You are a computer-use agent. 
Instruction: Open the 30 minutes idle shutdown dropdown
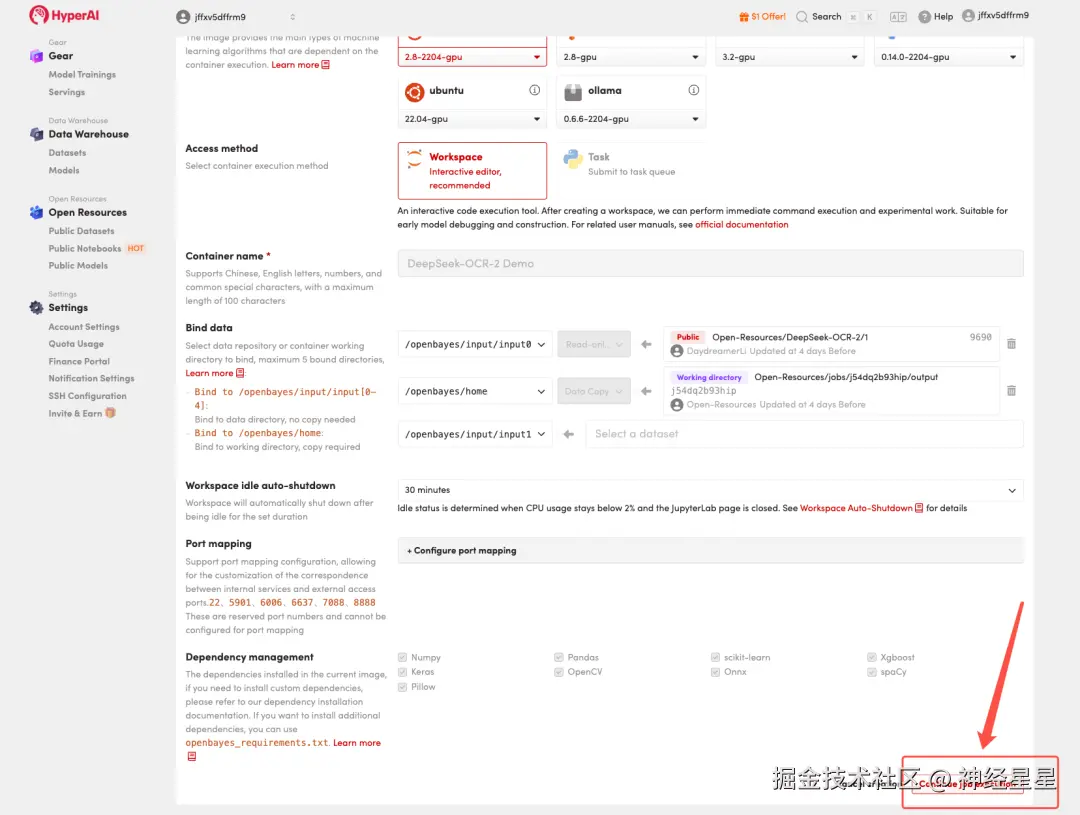(710, 490)
